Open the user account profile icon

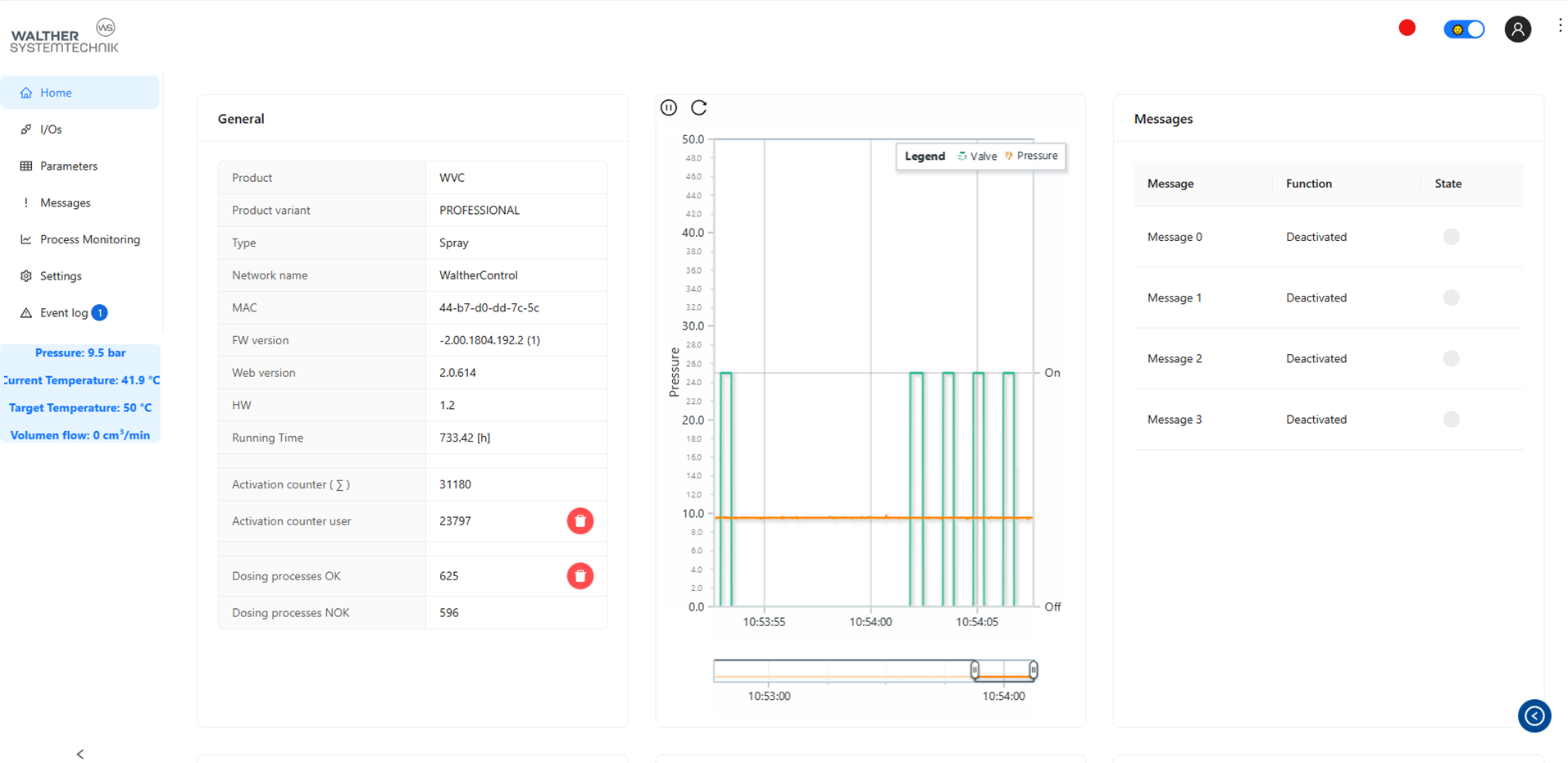pos(1517,30)
